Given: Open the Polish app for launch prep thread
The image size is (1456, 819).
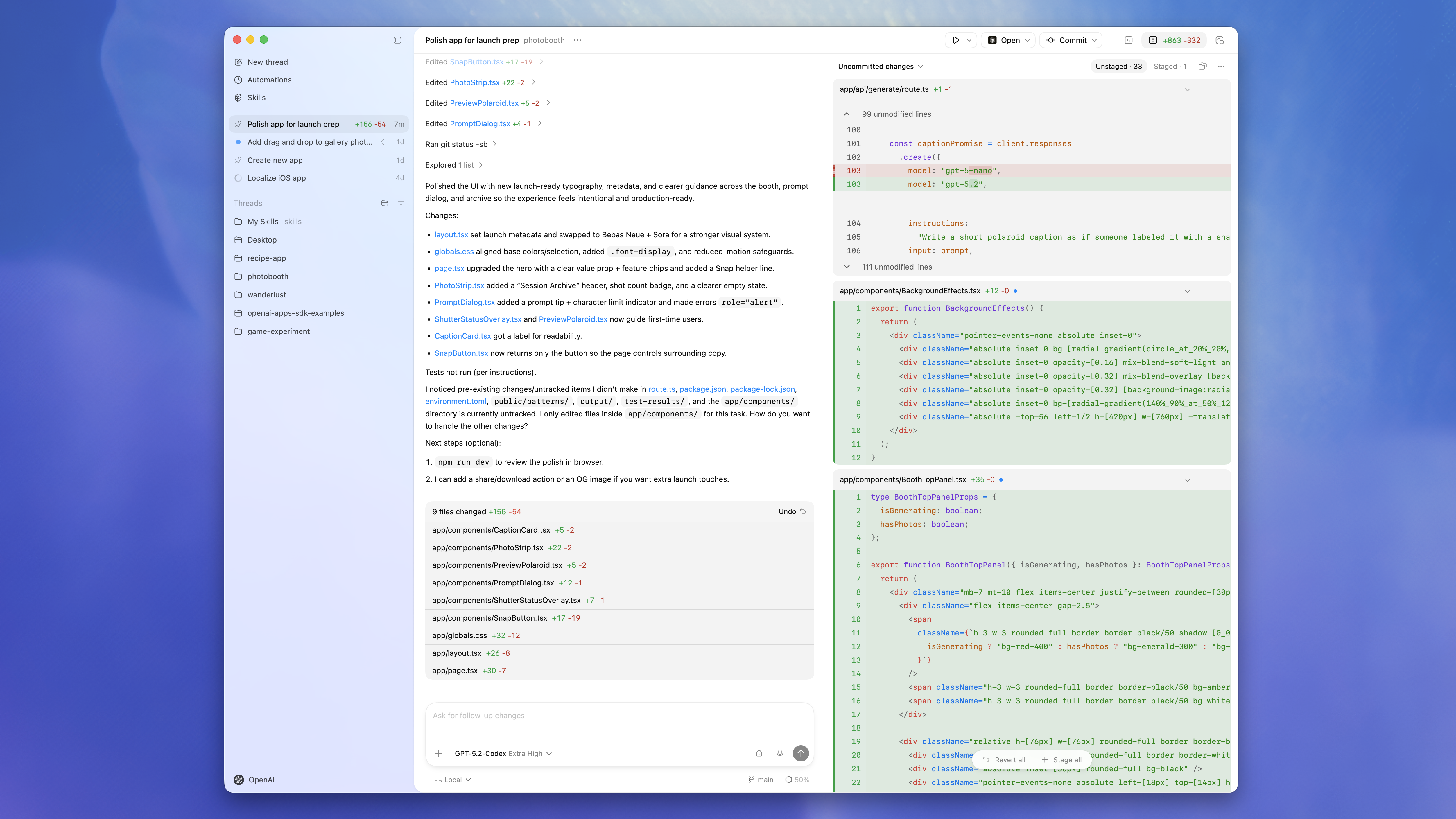Looking at the screenshot, I should pos(293,124).
